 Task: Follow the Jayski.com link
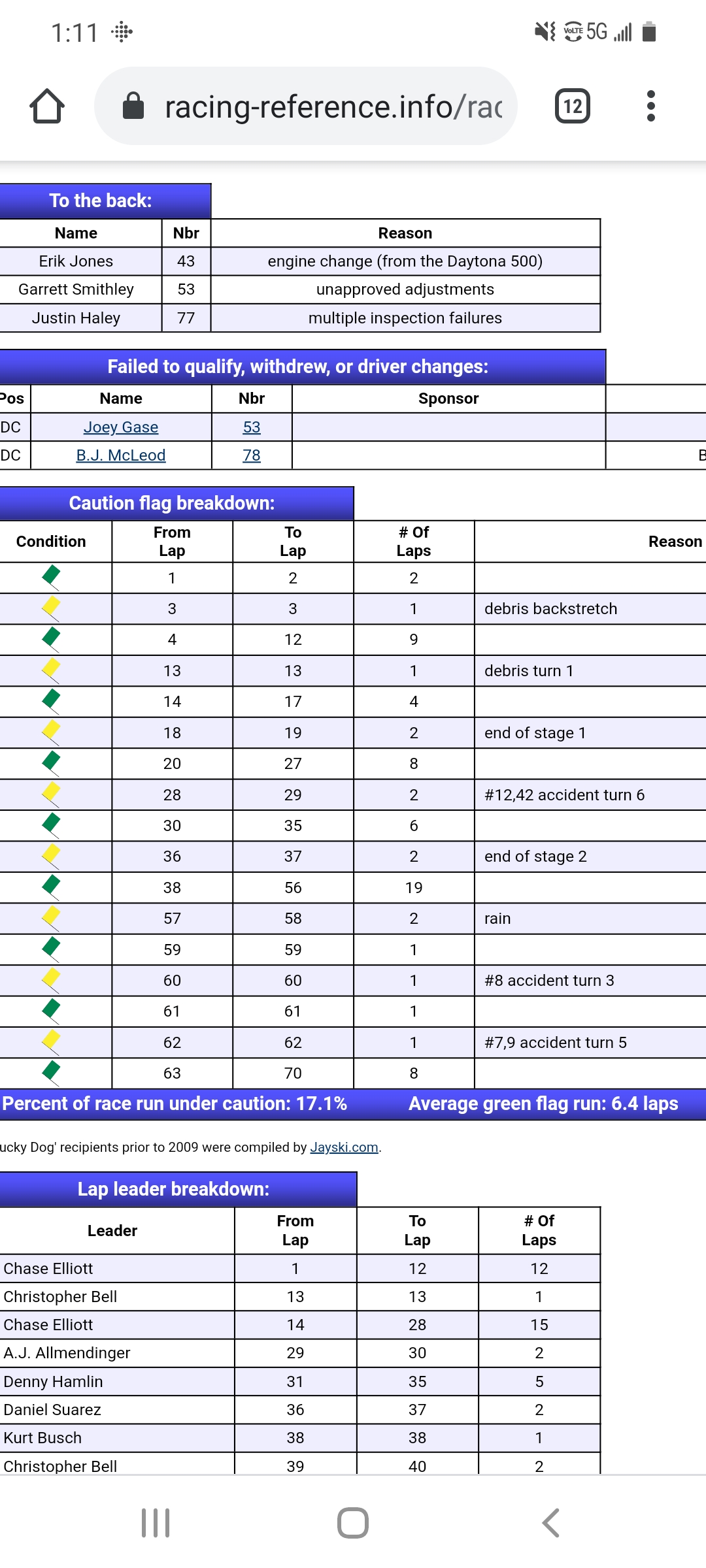coord(344,1147)
